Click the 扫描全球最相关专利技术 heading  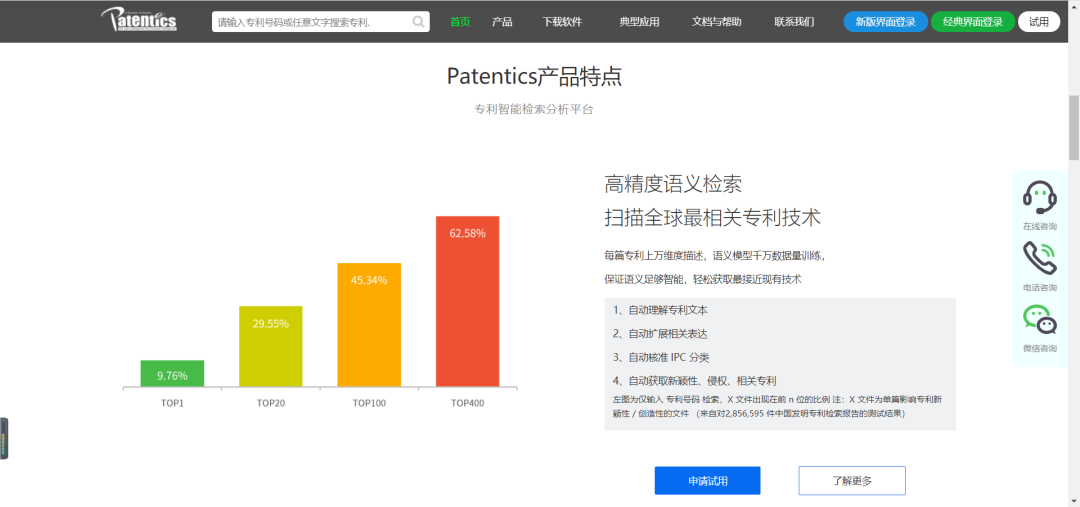coord(712,218)
